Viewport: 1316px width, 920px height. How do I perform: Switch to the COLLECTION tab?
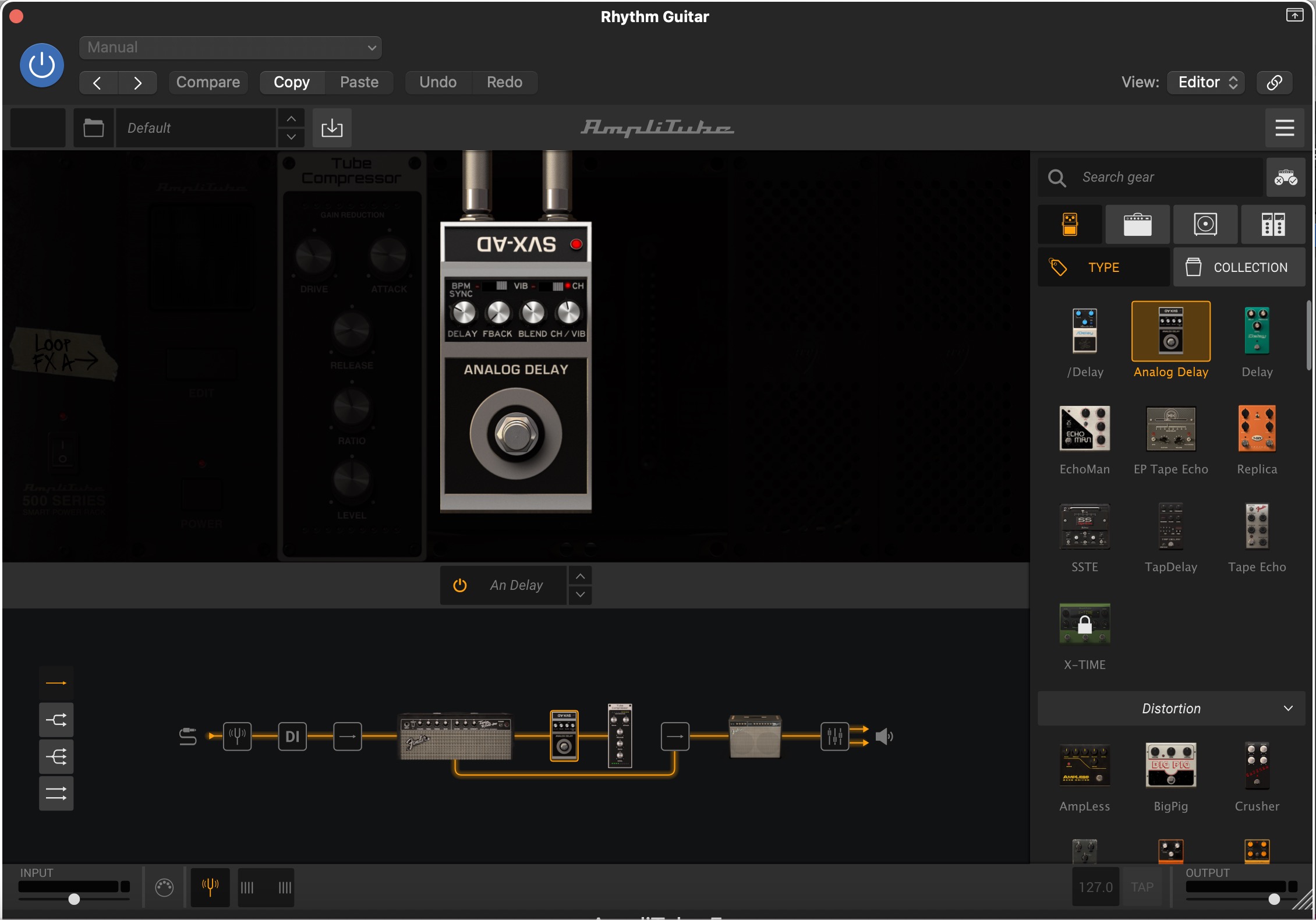click(x=1239, y=267)
